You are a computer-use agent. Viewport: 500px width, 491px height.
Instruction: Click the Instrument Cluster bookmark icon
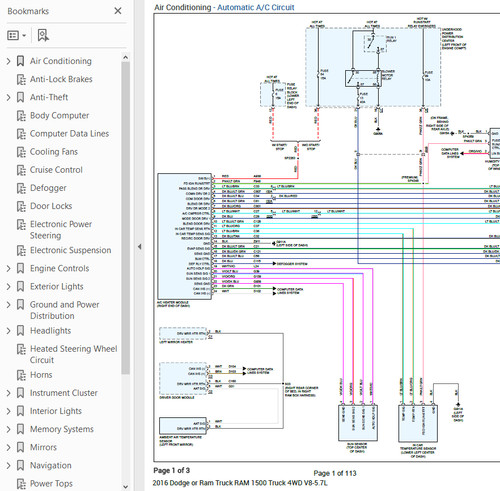pyautogui.click(x=21, y=393)
